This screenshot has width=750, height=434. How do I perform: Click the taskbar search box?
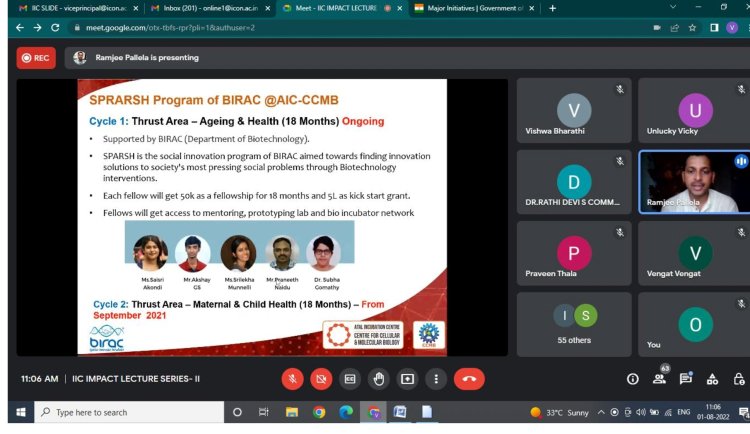pyautogui.click(x=129, y=412)
